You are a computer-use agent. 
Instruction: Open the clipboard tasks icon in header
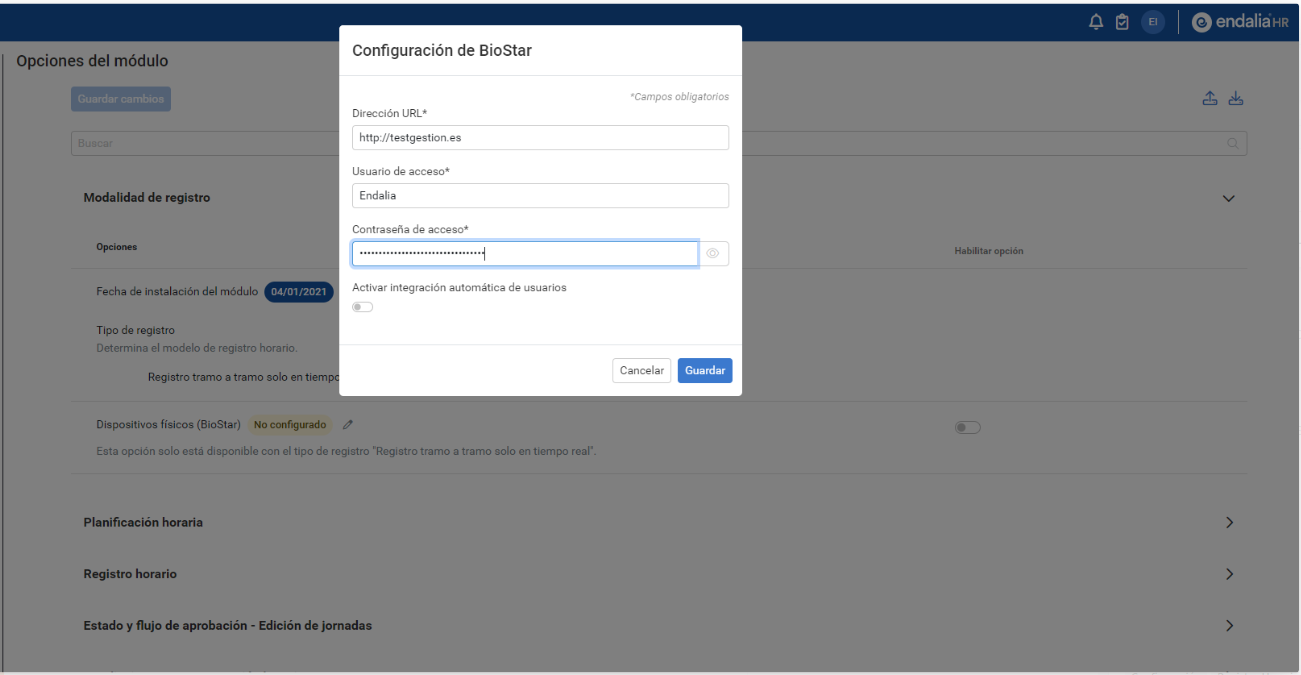1122,22
